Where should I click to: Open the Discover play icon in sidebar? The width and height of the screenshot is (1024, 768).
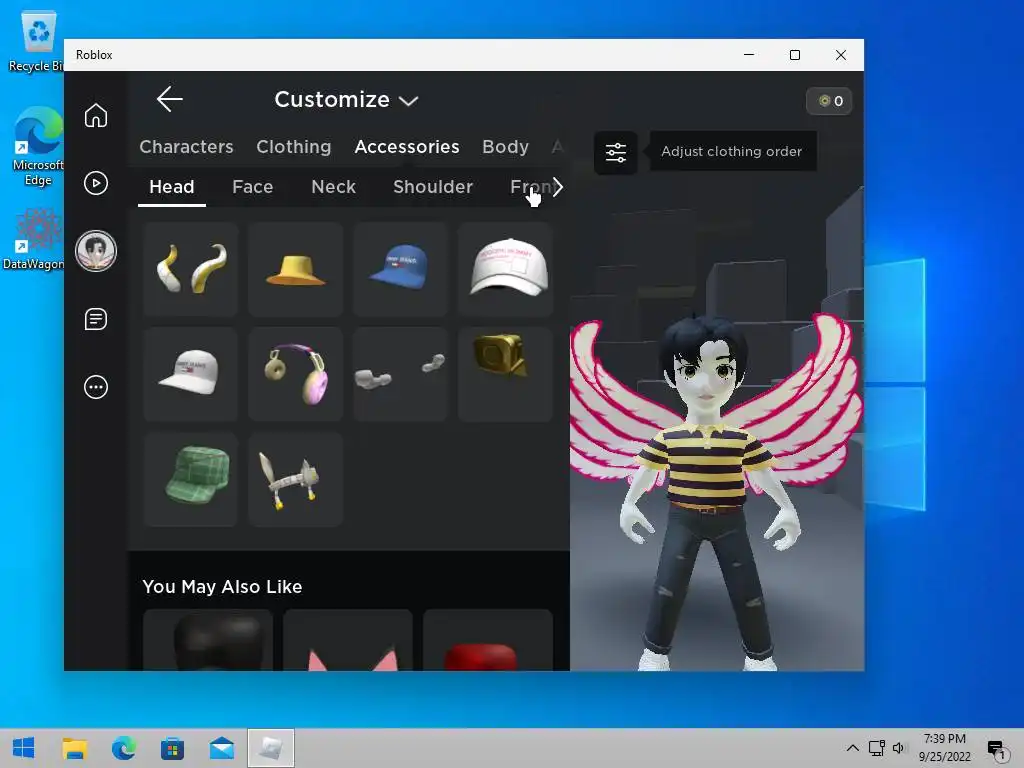tap(96, 183)
